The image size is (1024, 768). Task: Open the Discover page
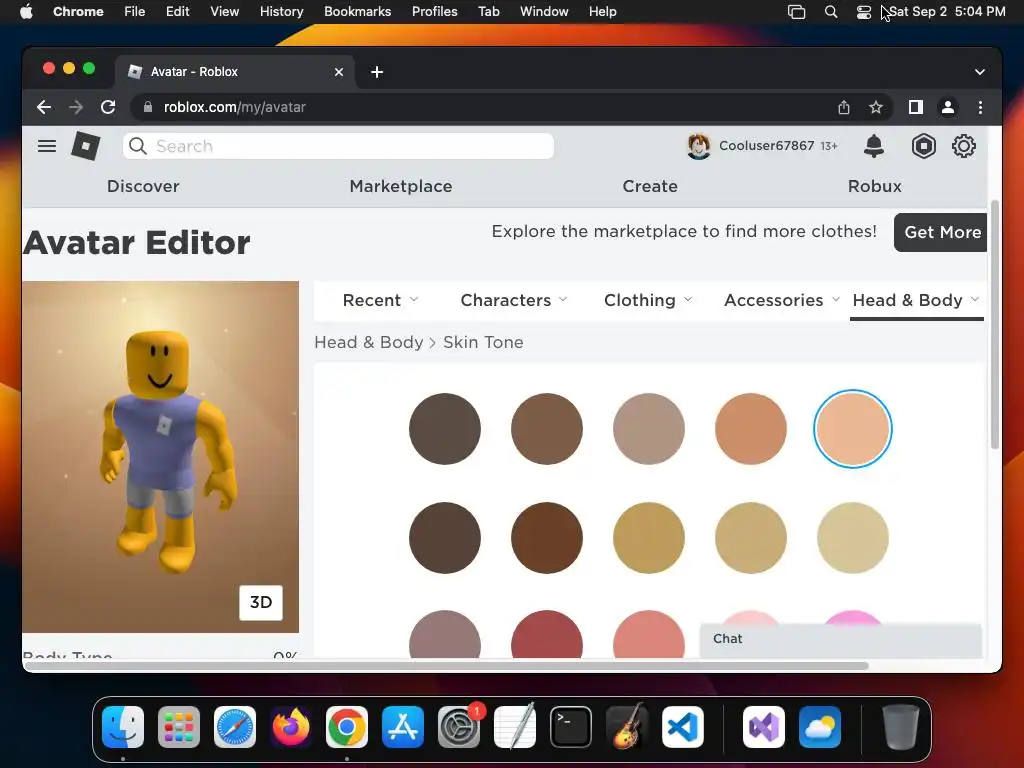point(143,186)
